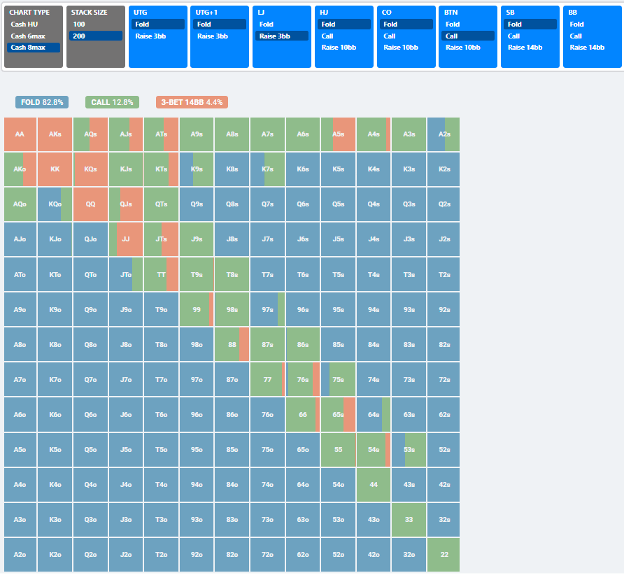The height and width of the screenshot is (574, 624).
Task: Select the 22 hand cell
Action: click(444, 554)
